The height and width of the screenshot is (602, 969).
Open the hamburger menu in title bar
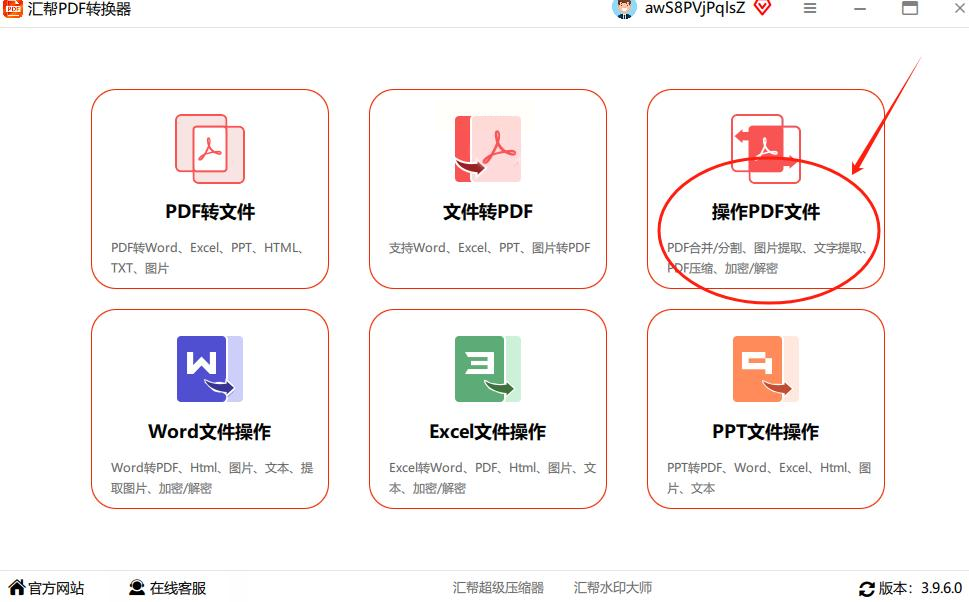[810, 9]
